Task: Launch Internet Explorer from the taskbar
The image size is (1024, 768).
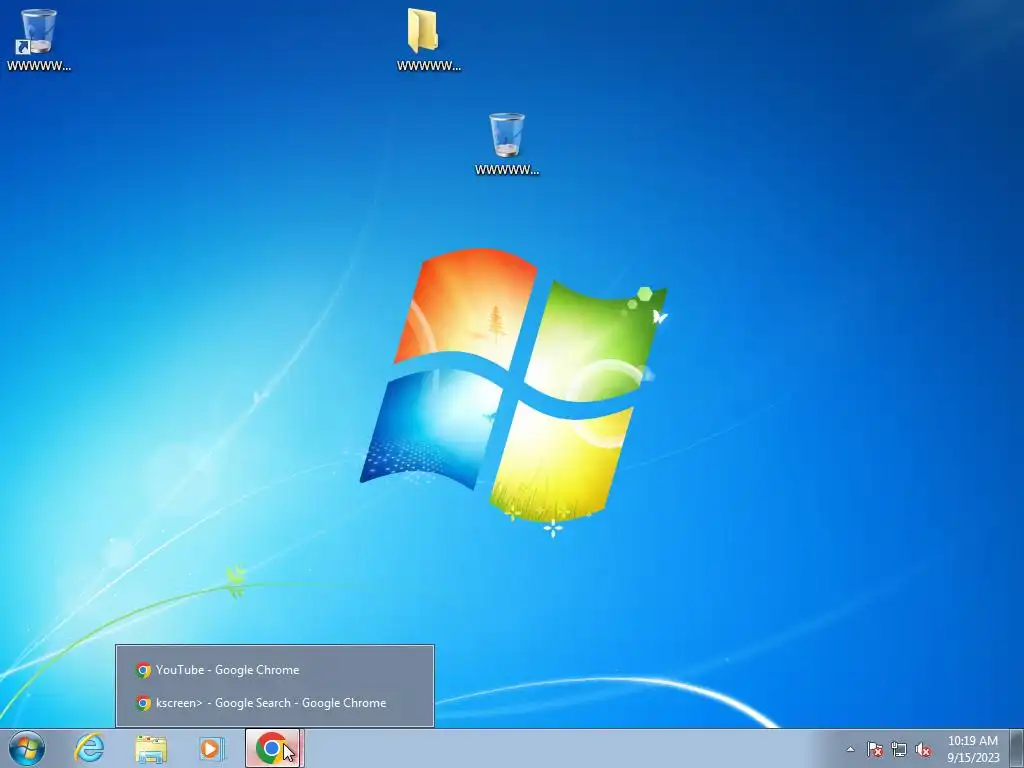Action: [89, 748]
